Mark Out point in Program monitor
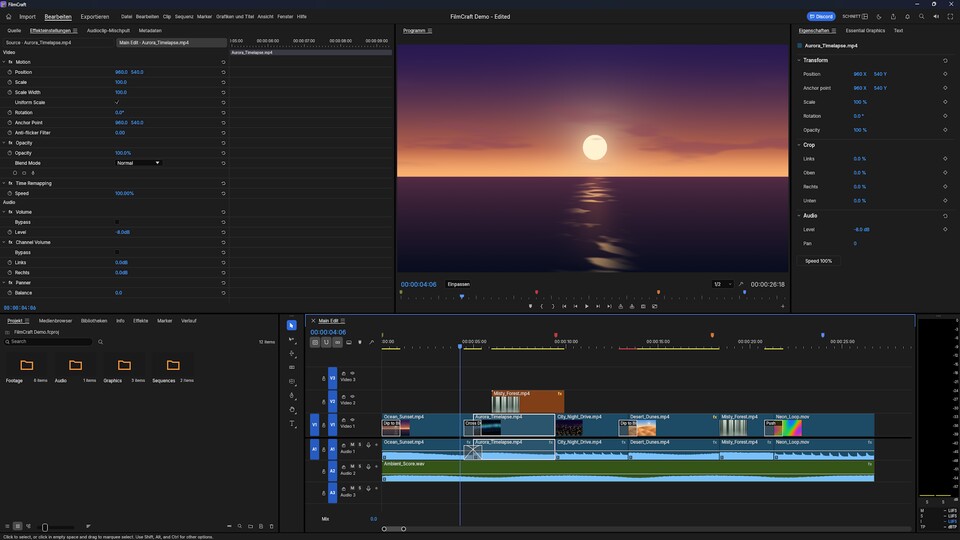 click(553, 306)
